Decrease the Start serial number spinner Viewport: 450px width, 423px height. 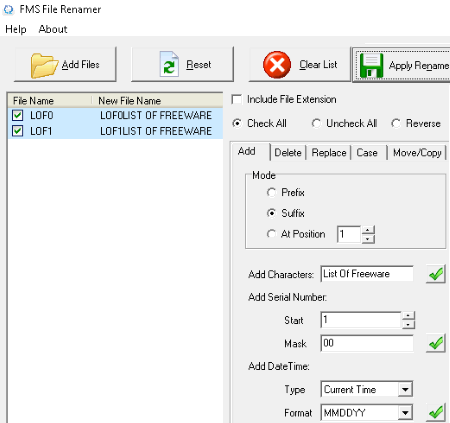[x=408, y=324]
